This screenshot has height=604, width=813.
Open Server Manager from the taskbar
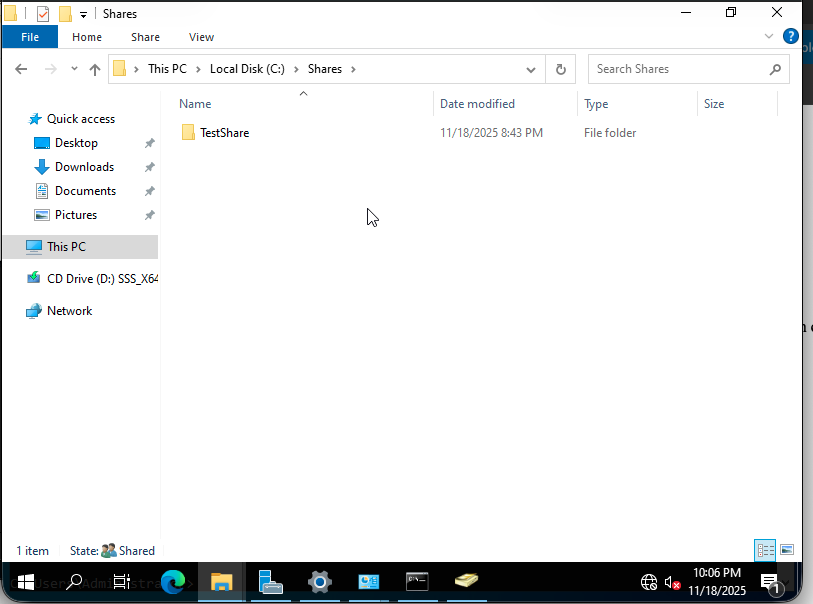pos(271,581)
